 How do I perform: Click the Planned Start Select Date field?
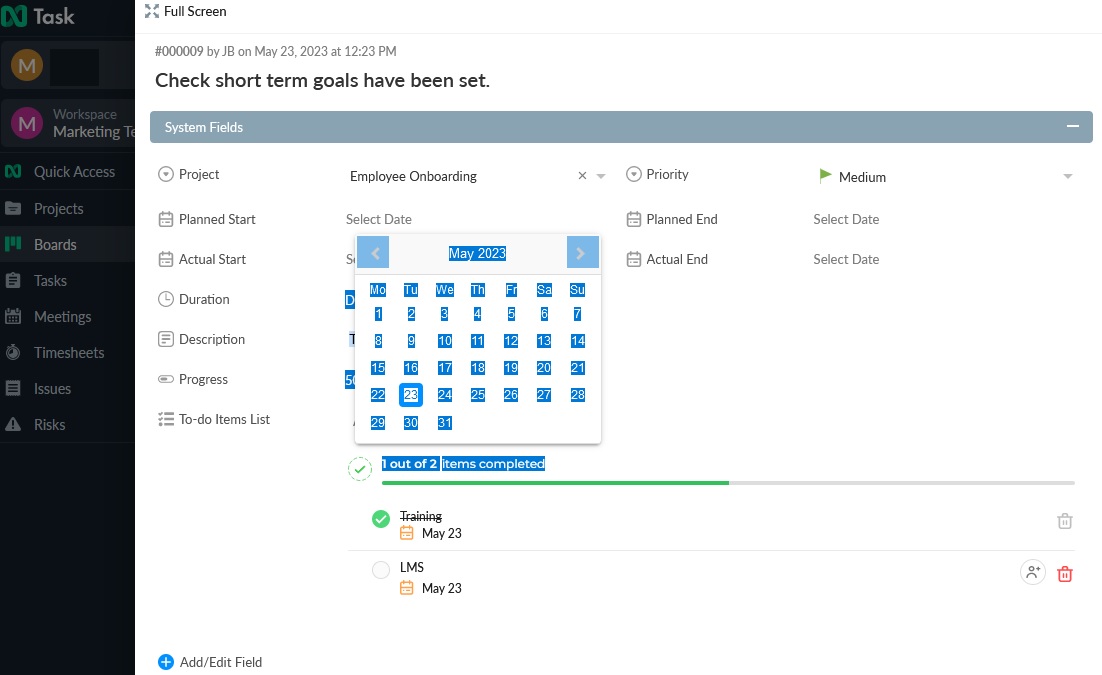[x=378, y=219]
